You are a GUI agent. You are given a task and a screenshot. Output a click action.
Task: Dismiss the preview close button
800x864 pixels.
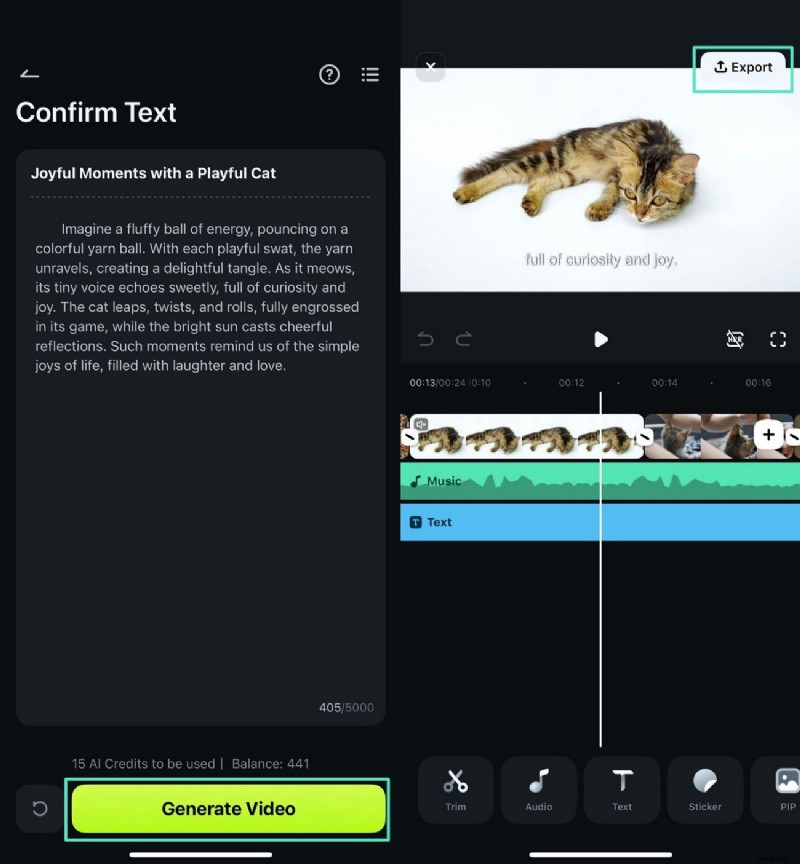430,67
